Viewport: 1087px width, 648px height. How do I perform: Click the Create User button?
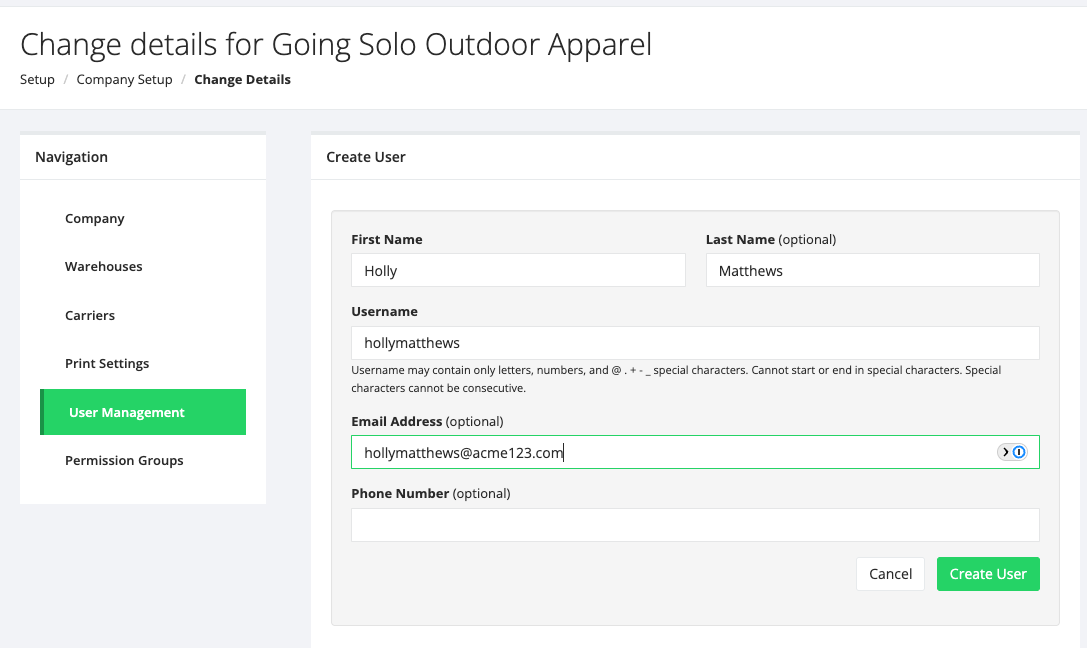click(988, 574)
